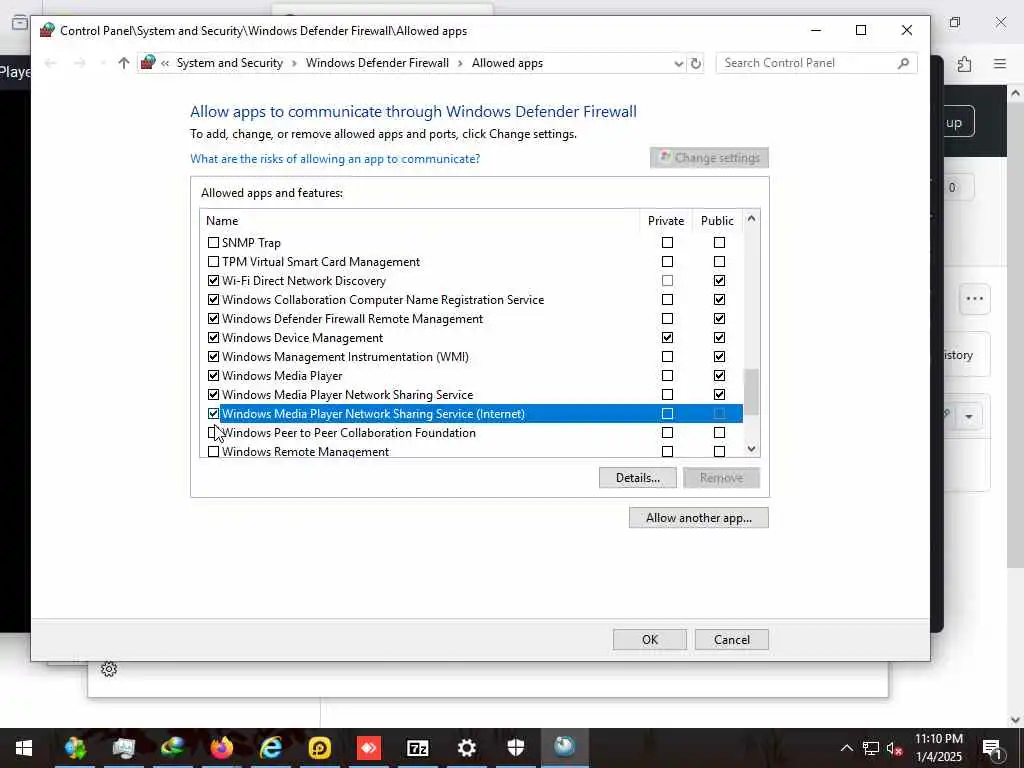
Task: Select the Windows Device Management row
Action: pos(472,338)
